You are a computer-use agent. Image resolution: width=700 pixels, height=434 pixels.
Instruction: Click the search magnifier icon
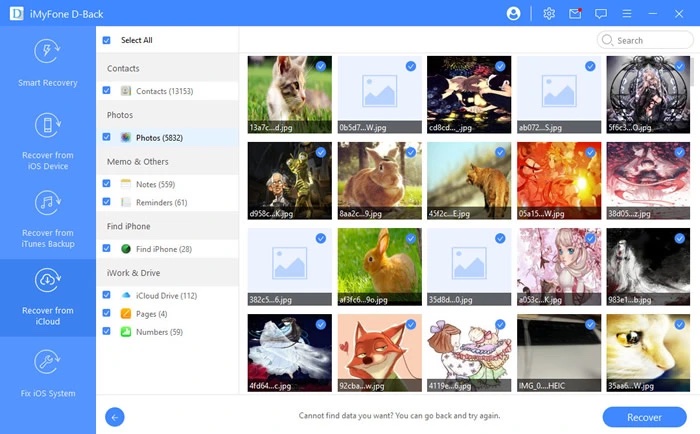click(x=607, y=40)
